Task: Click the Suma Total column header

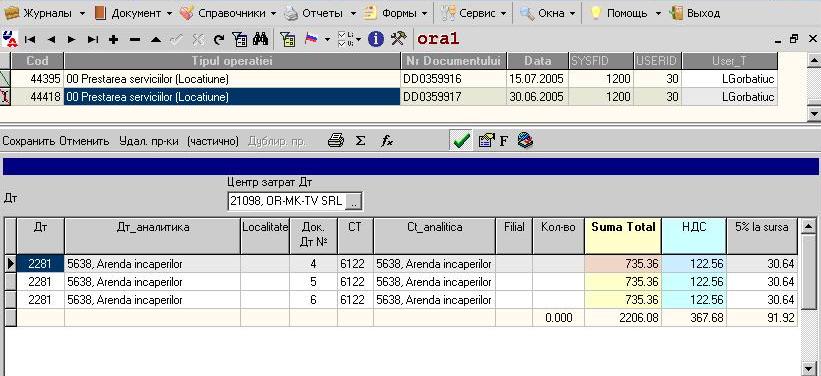Action: tap(623, 236)
